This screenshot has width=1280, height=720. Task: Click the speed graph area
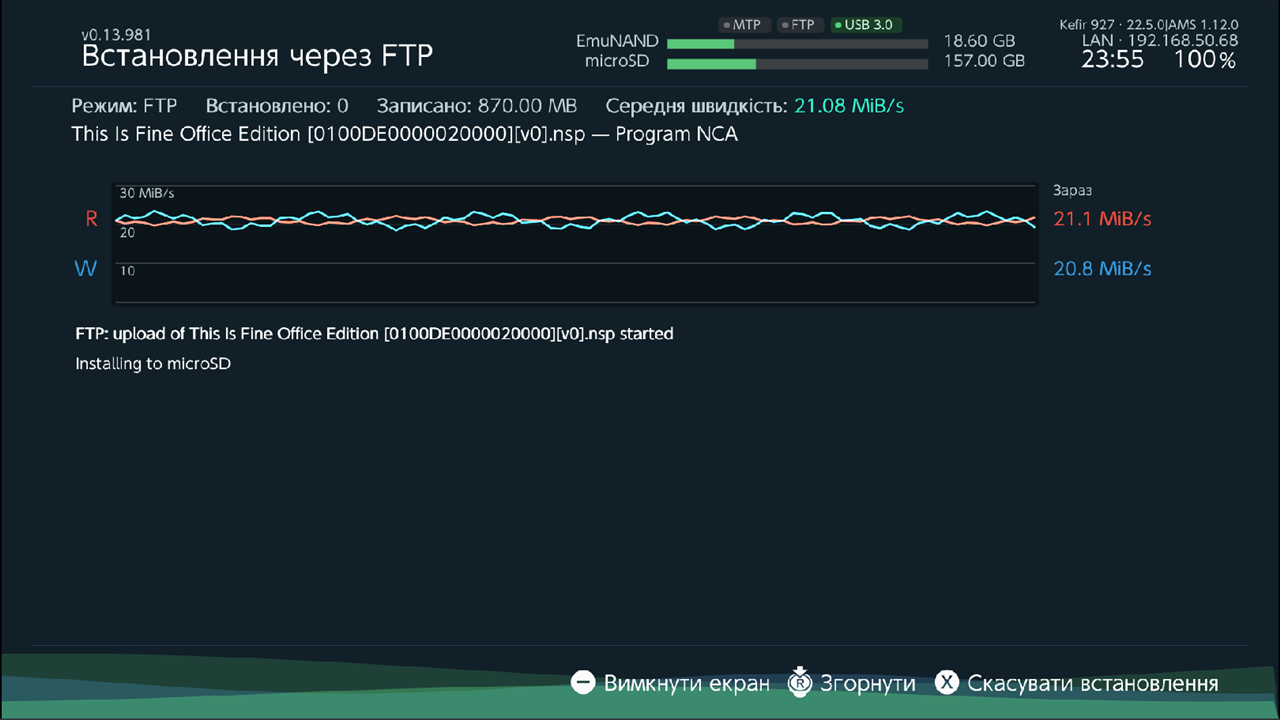pos(574,243)
